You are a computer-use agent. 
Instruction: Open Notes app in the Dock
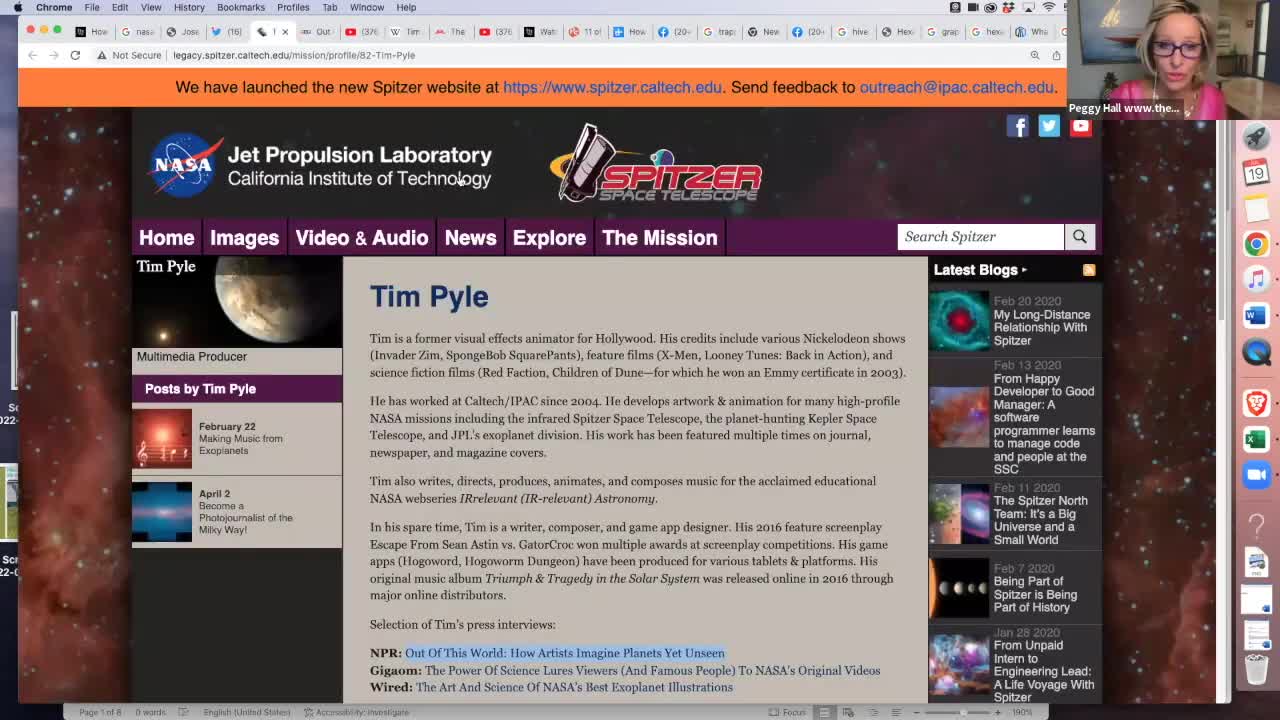click(1256, 208)
